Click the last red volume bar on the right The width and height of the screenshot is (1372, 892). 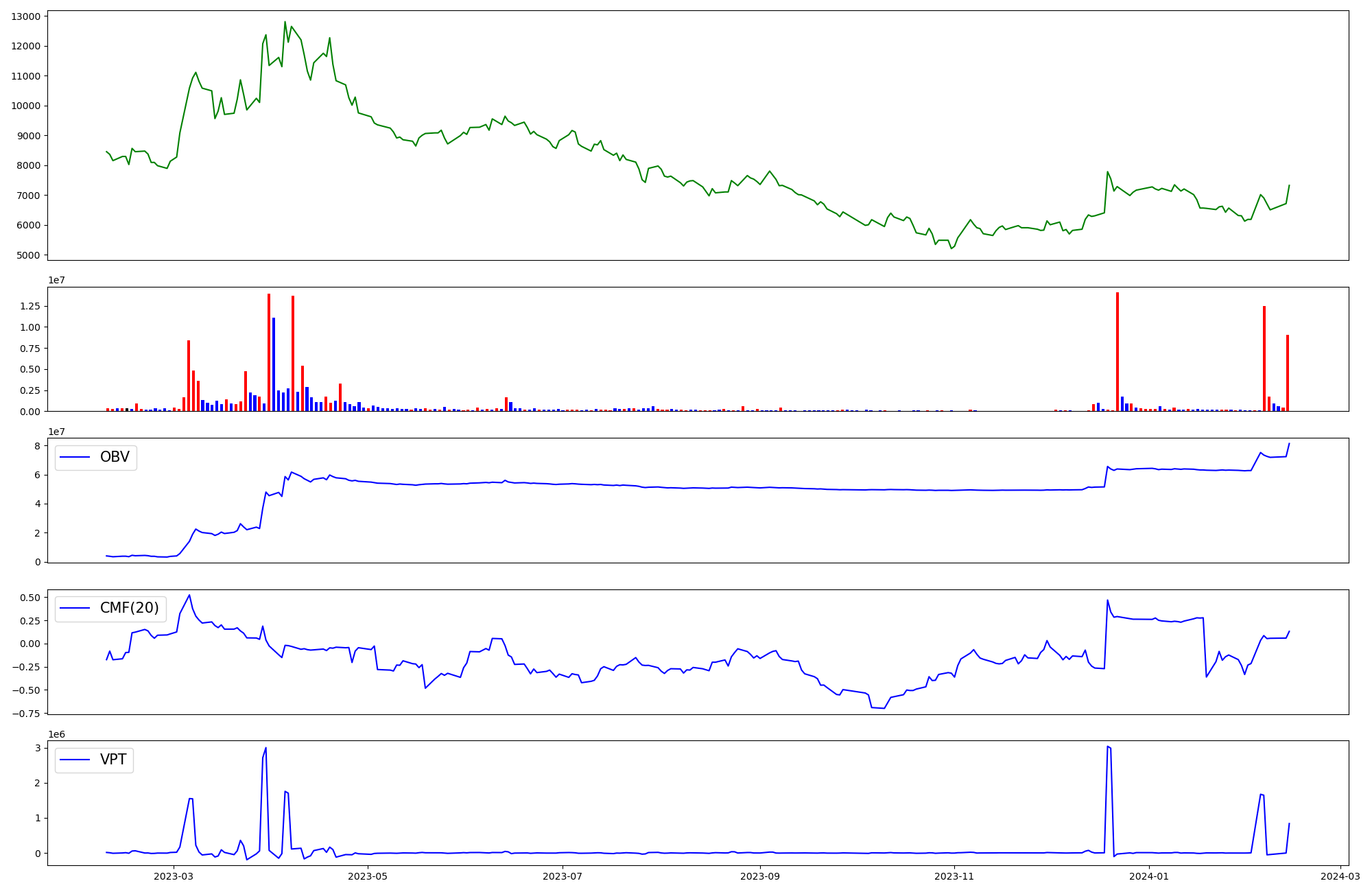tap(1288, 373)
